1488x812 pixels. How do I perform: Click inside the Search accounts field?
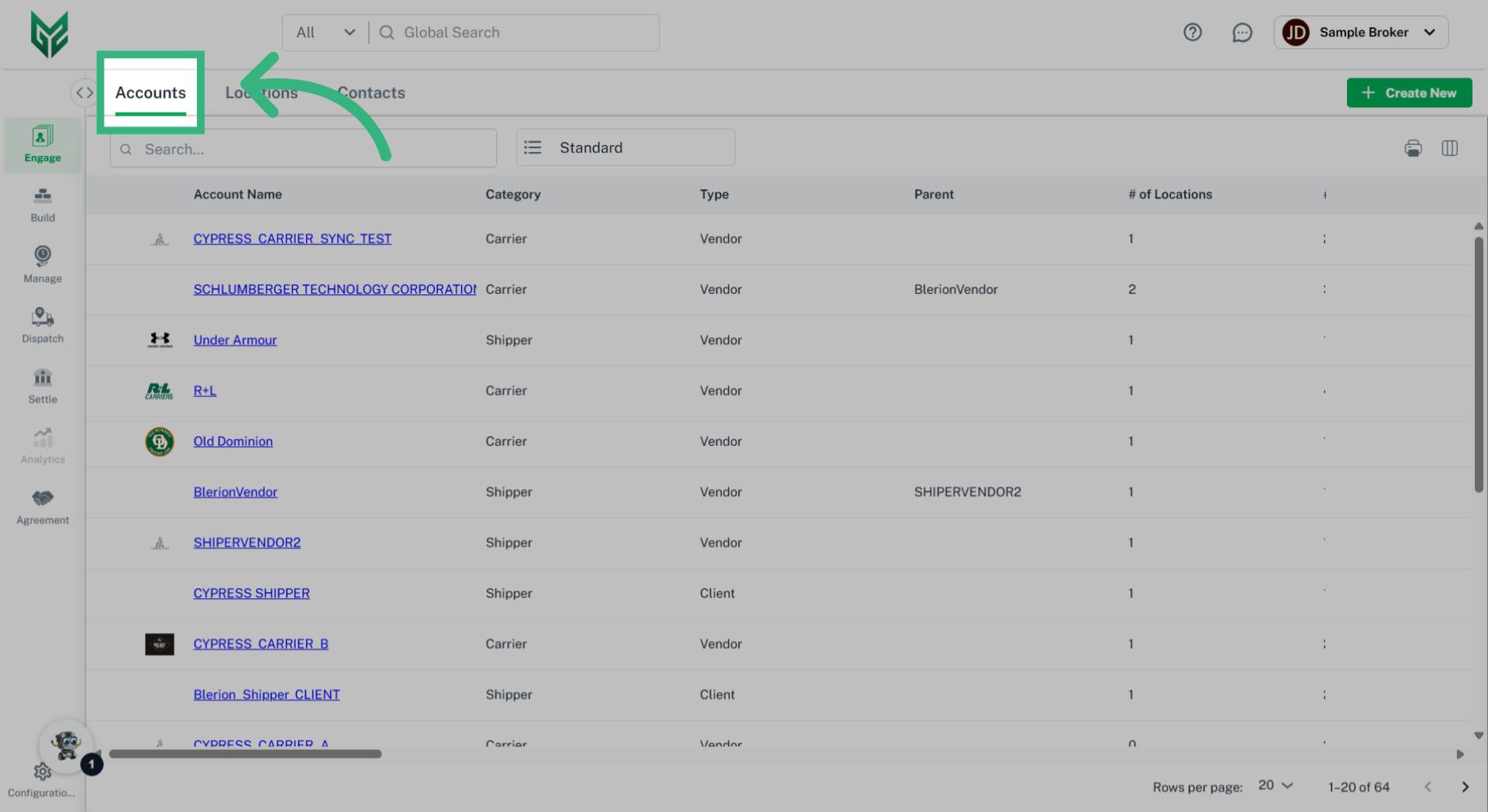302,148
